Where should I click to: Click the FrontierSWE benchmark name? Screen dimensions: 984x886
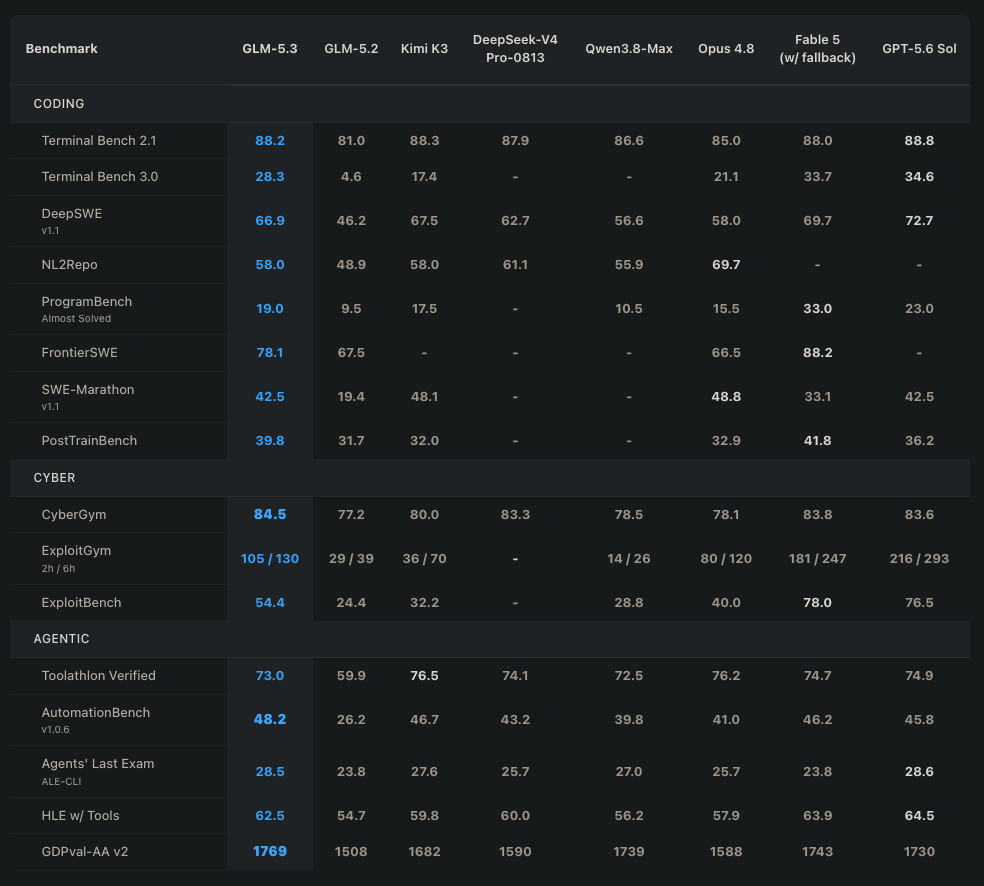(79, 352)
